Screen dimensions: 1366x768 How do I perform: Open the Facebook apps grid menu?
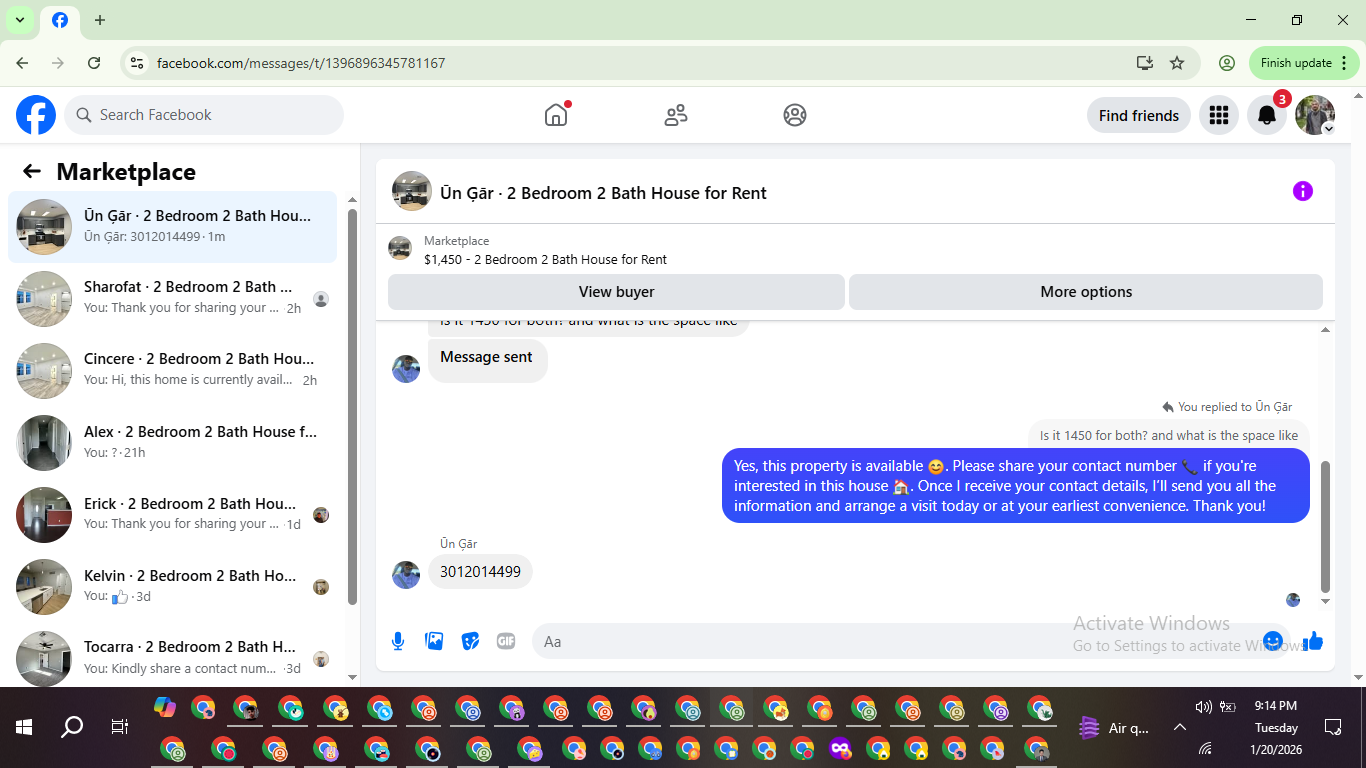(x=1218, y=115)
